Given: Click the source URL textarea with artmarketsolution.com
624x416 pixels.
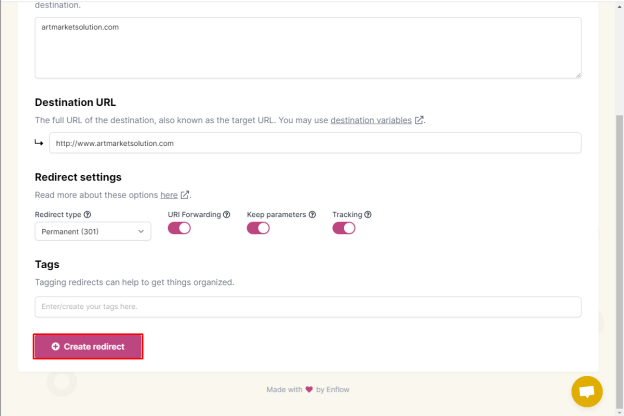Looking at the screenshot, I should tap(308, 48).
